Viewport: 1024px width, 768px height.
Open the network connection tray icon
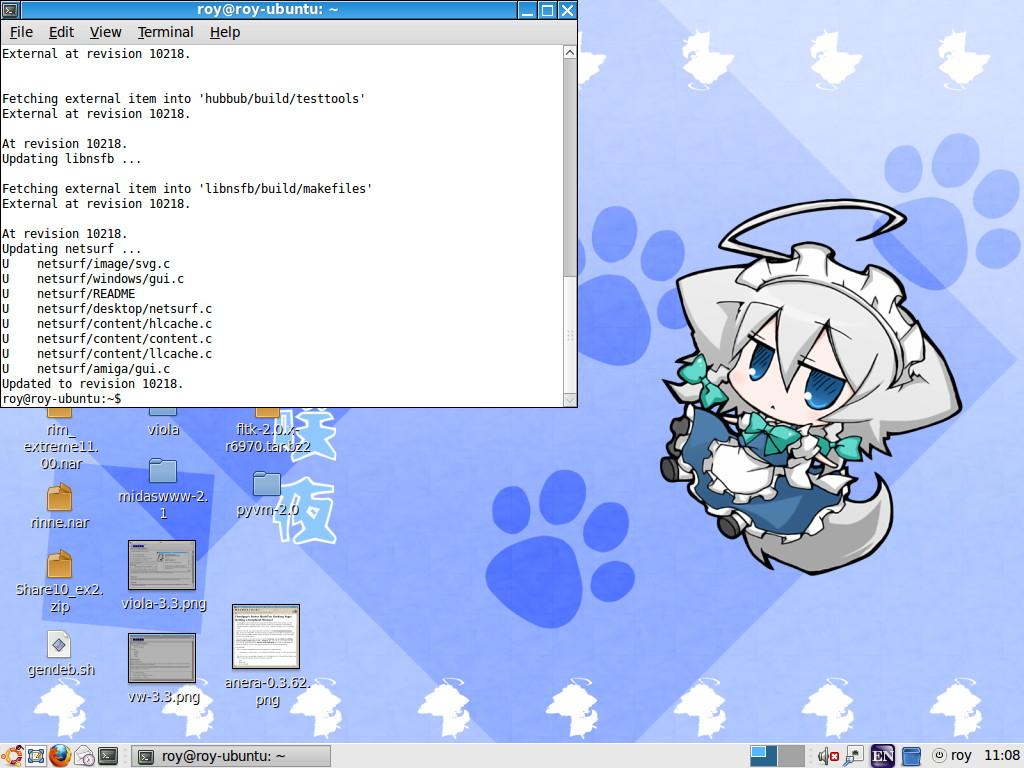coord(854,756)
